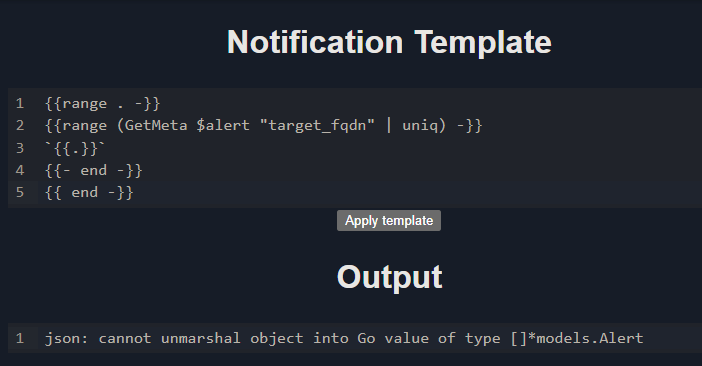Click the GetMeta function name
Viewport: 702px width, 366px height.
point(156,126)
